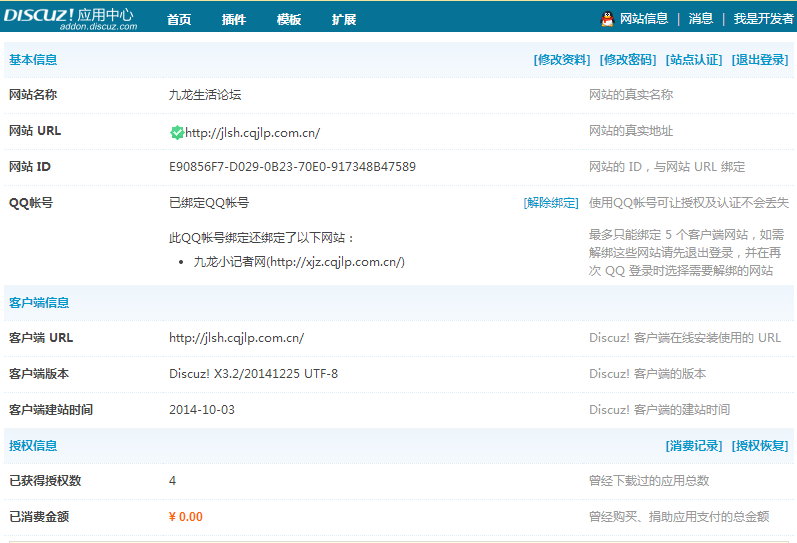Screen dimensions: 797x543
Task: Open 网站信息 in the top bar
Action: 644,19
